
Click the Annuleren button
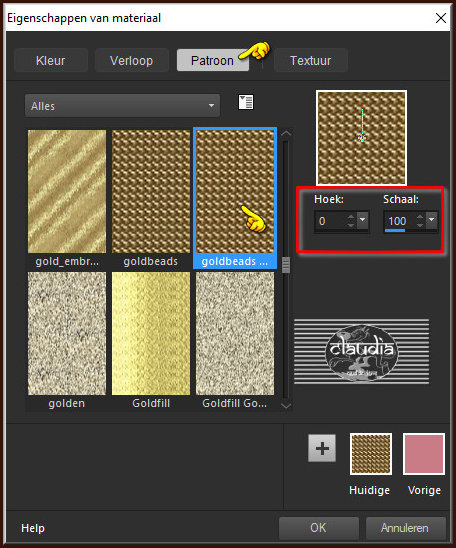point(406,528)
